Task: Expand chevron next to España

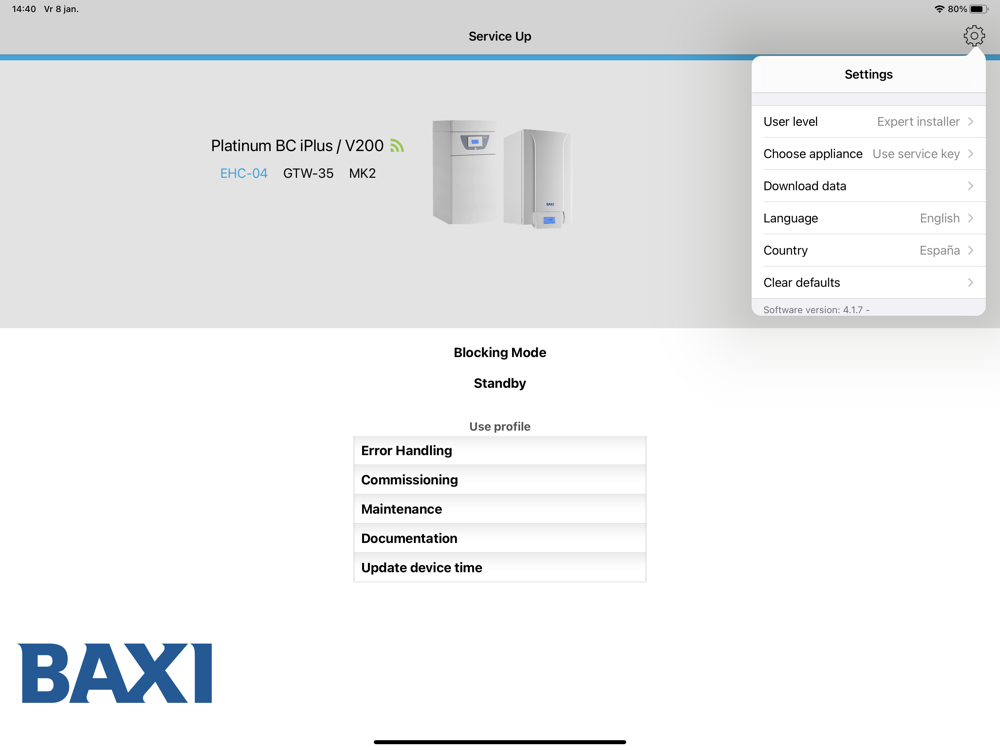Action: point(970,251)
